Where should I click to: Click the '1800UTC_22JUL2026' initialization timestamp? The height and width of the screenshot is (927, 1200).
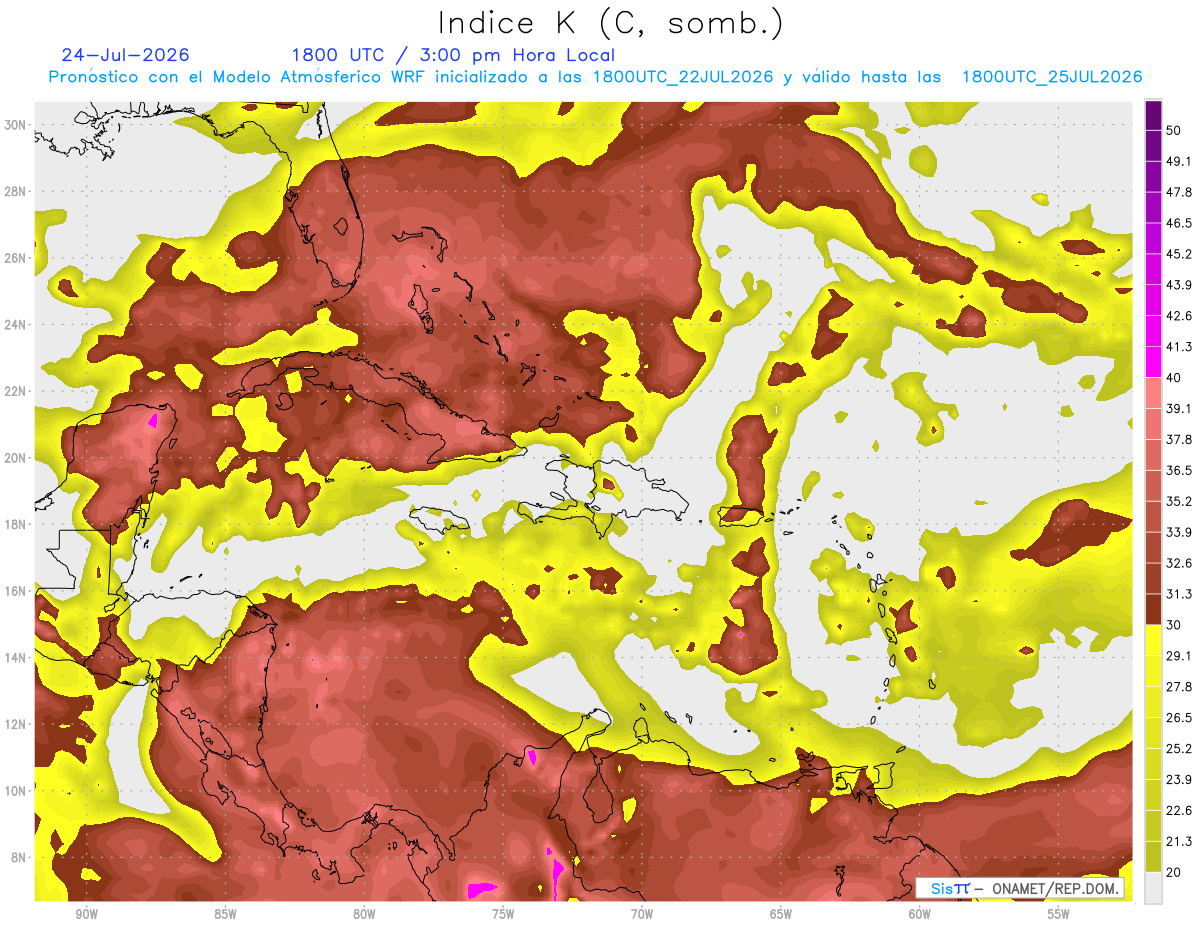683,77
